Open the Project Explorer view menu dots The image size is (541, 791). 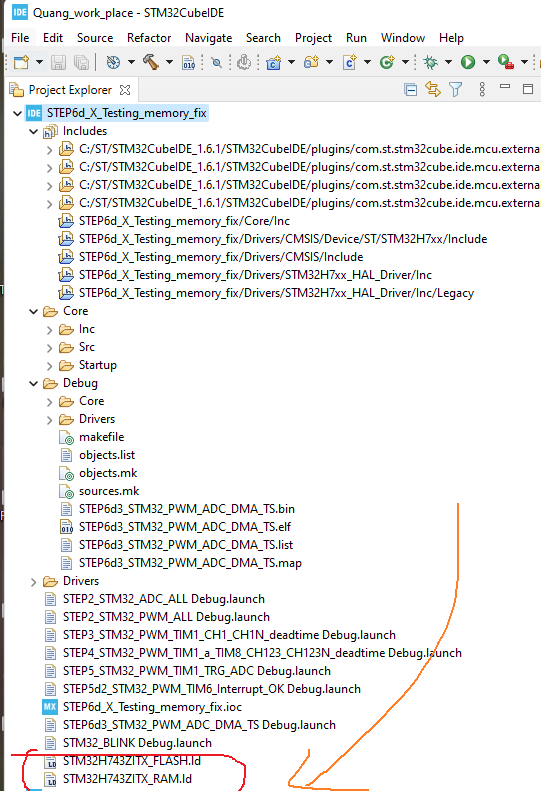click(482, 89)
